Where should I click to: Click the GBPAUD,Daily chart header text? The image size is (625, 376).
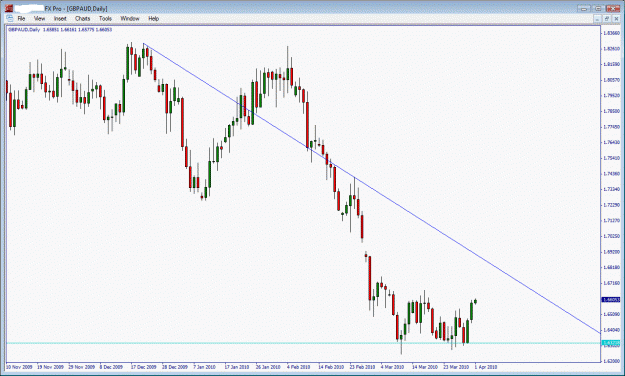tap(60, 30)
